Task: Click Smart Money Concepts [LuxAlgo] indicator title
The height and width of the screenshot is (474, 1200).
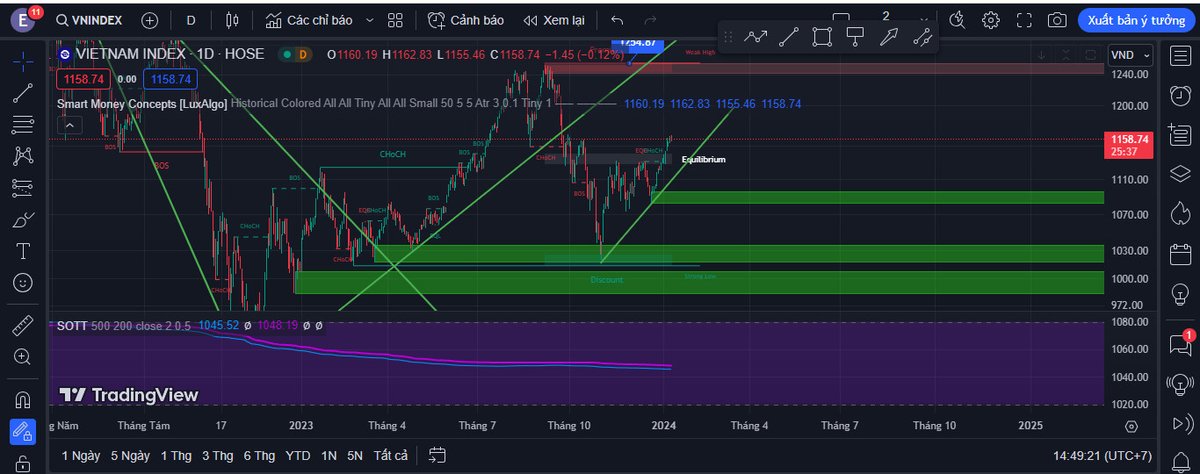Action: pos(142,103)
